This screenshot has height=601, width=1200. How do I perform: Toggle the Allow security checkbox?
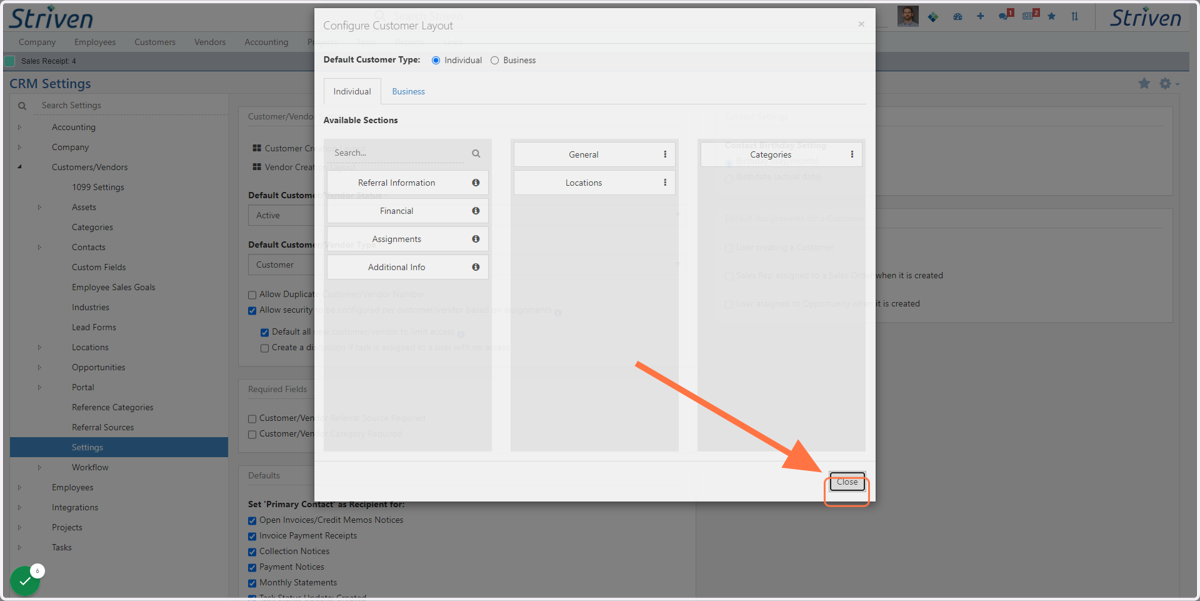tap(252, 311)
